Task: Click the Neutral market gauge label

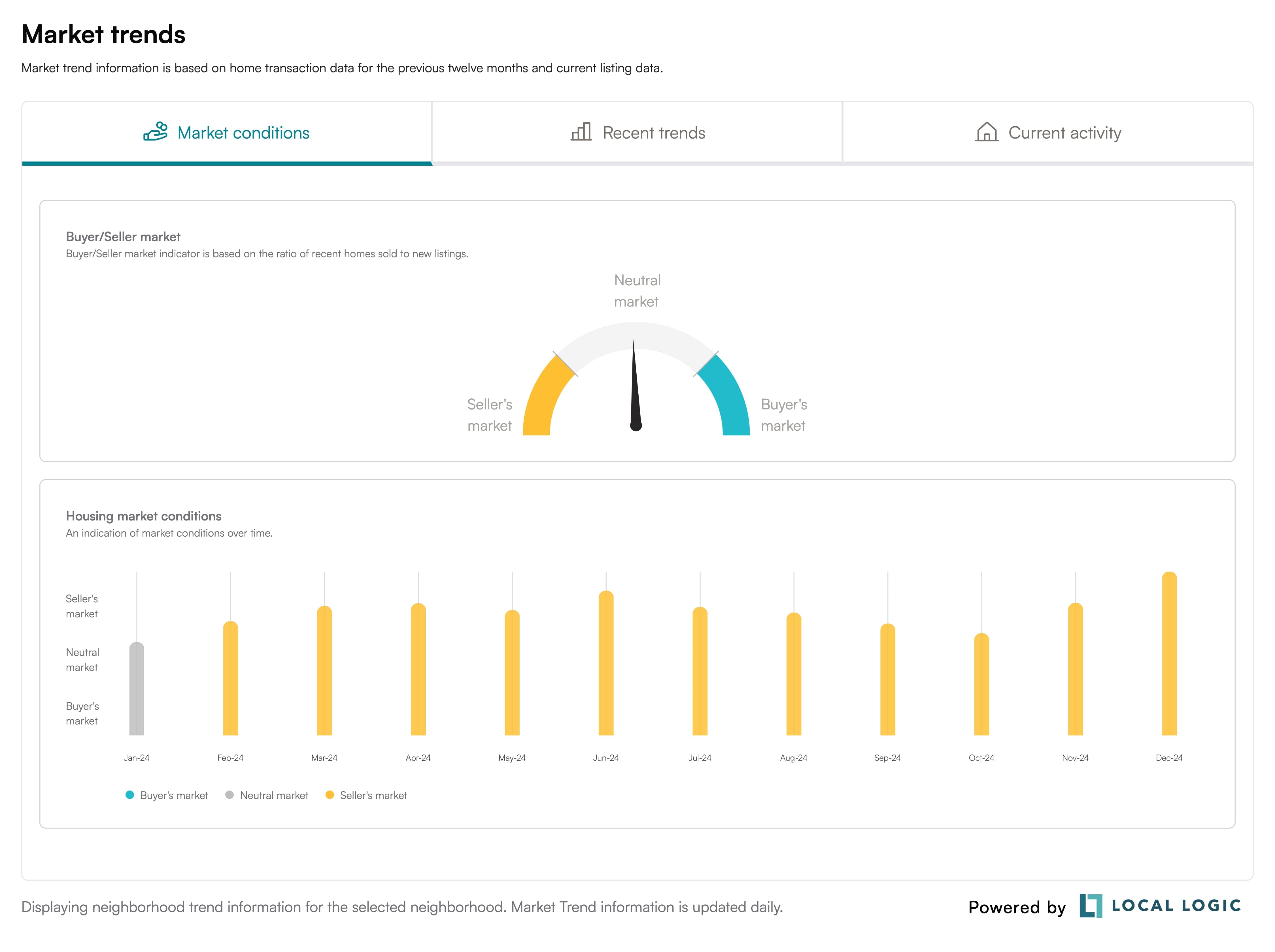Action: [637, 291]
